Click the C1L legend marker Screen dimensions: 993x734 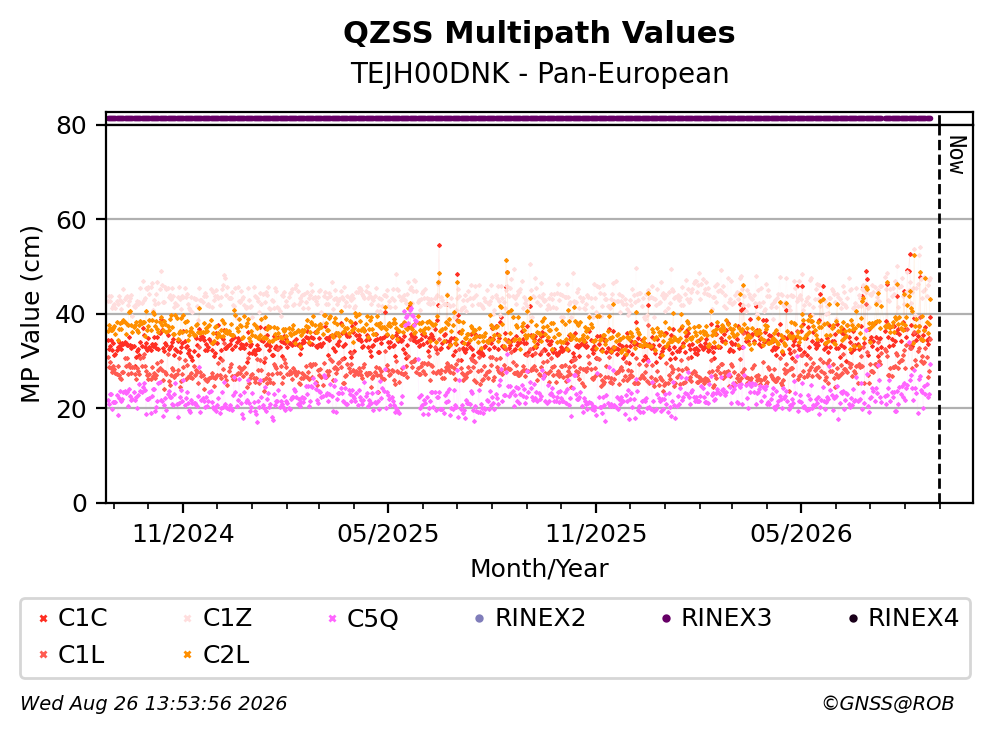click(43, 655)
